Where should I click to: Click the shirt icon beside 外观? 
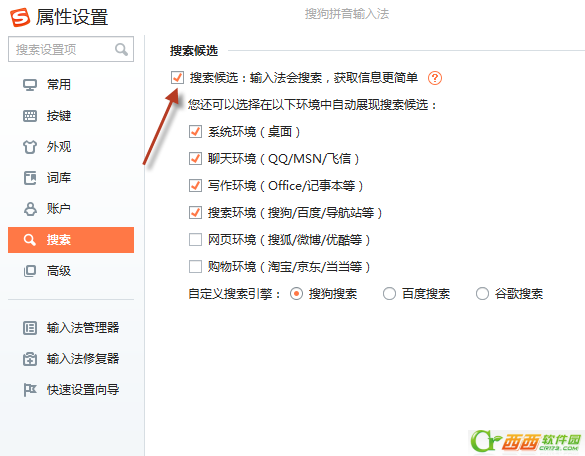pyautogui.click(x=30, y=147)
